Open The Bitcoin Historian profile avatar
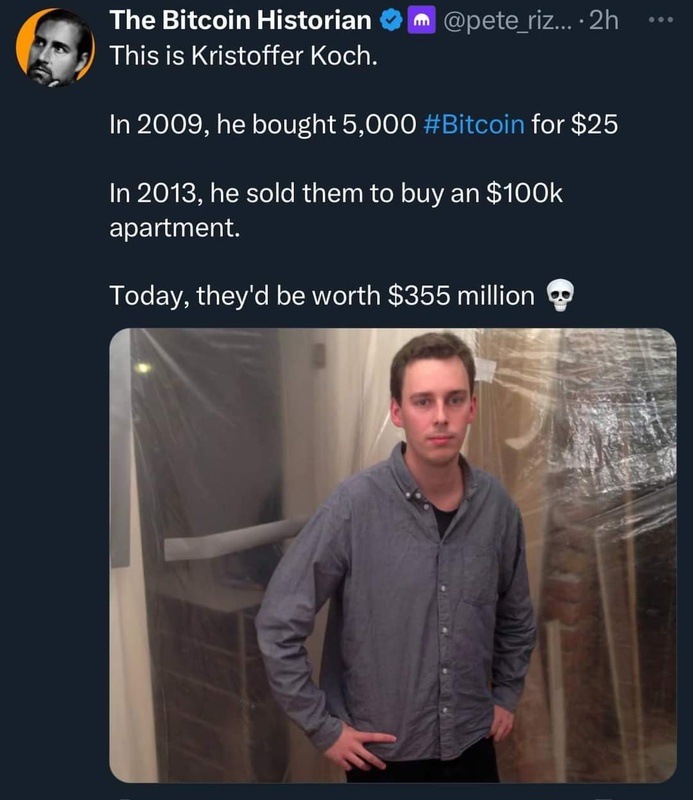 (x=55, y=47)
